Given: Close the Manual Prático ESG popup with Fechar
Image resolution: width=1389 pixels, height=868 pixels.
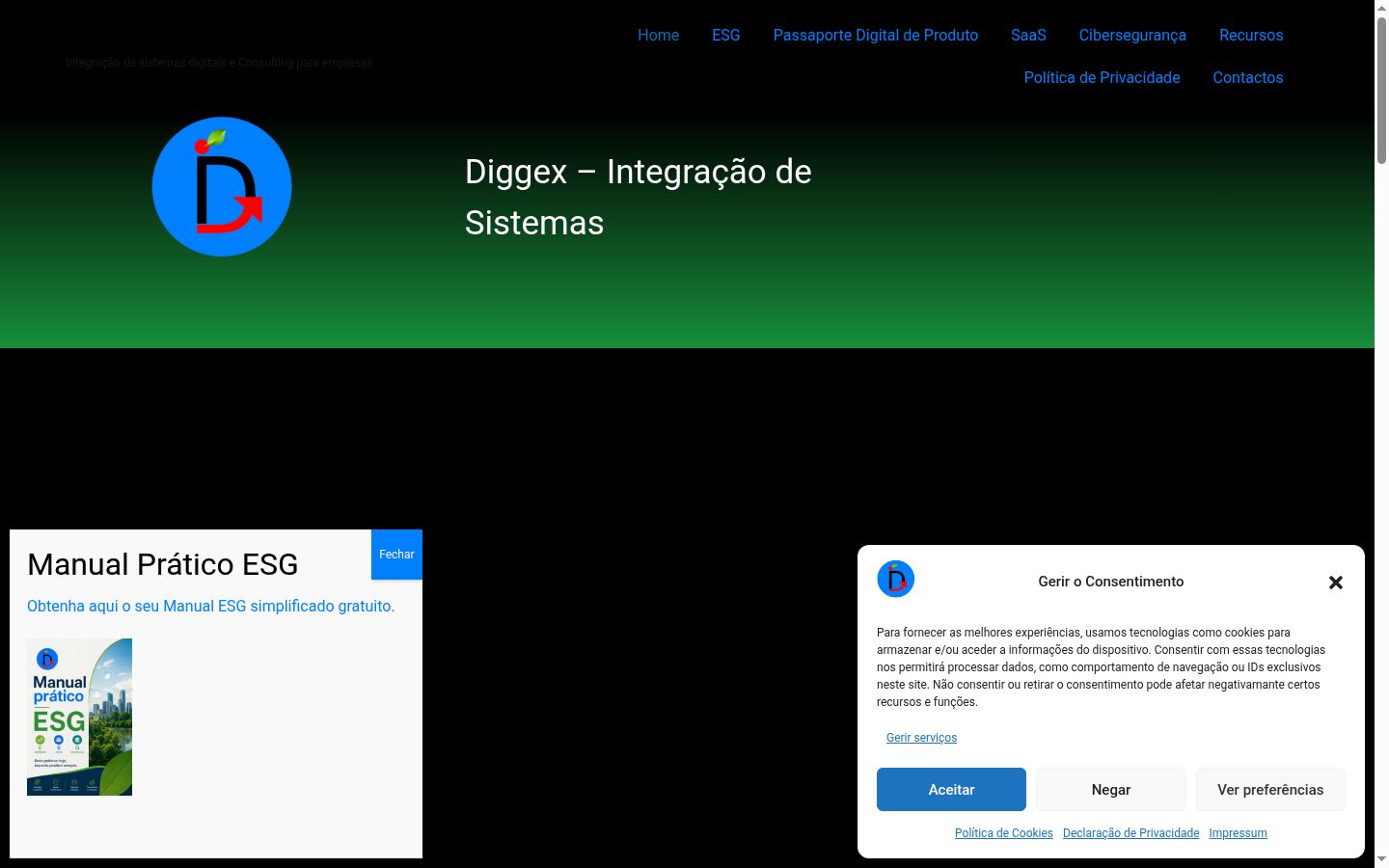Looking at the screenshot, I should click(x=396, y=555).
